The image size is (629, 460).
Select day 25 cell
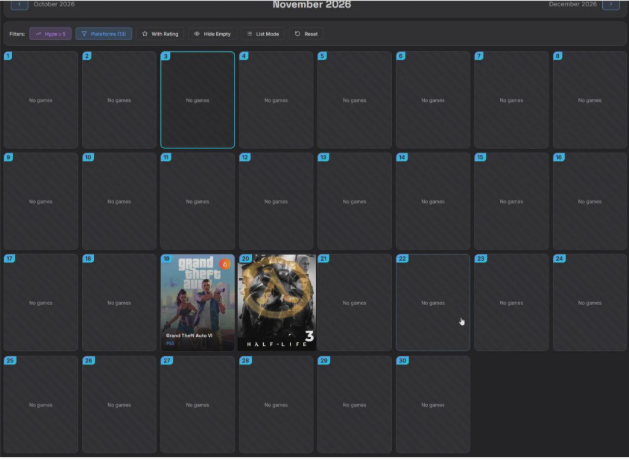click(41, 405)
